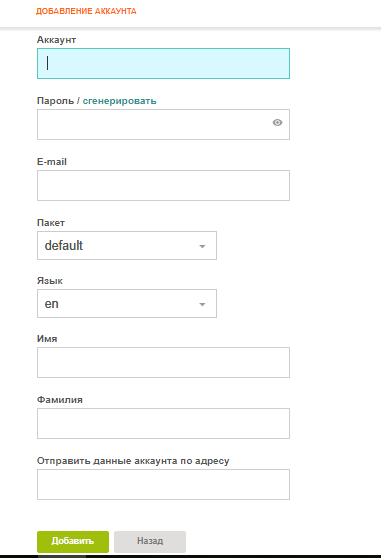Screen dimensions: 381x558
Task: Go back with the Назад button
Action: pos(150,542)
